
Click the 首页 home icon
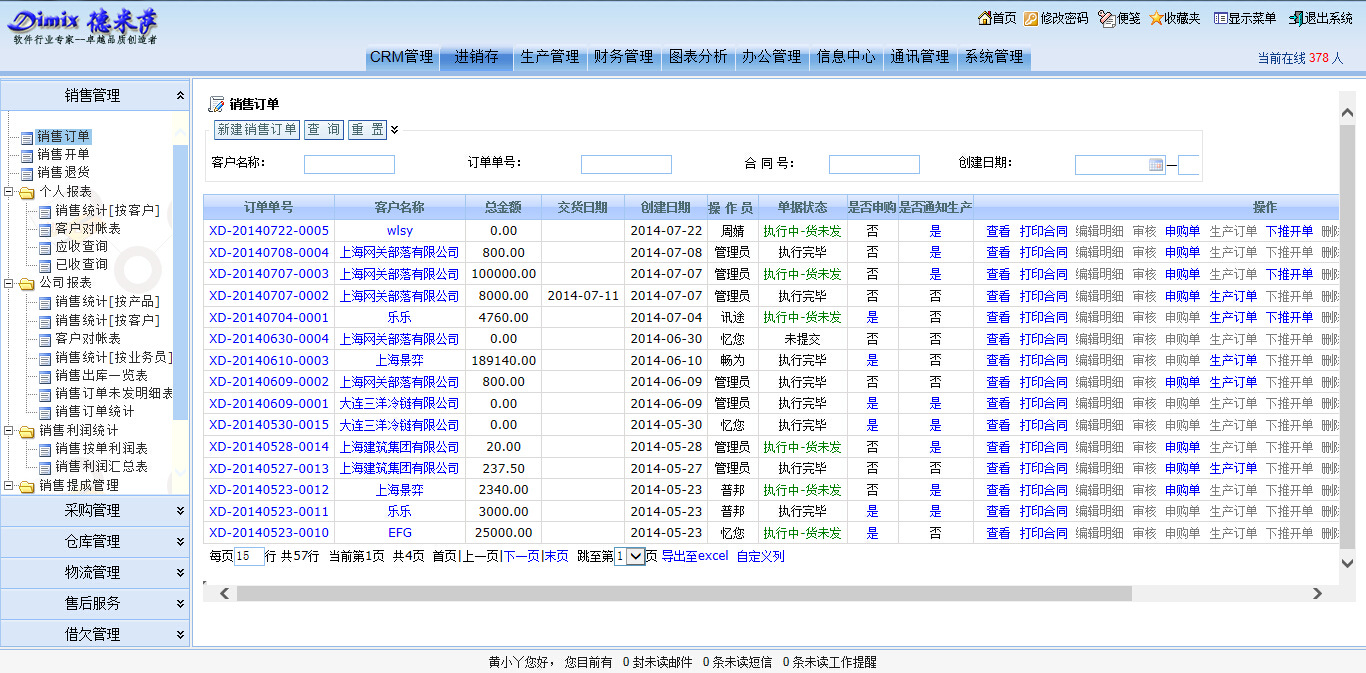click(x=984, y=18)
